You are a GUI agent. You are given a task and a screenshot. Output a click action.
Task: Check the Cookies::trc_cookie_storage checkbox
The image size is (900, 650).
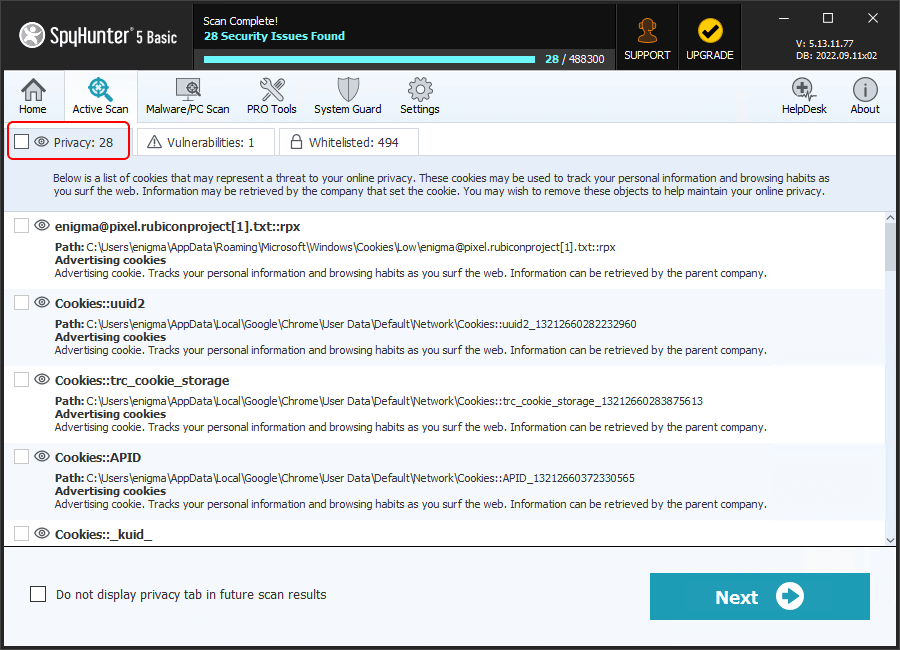(22, 380)
